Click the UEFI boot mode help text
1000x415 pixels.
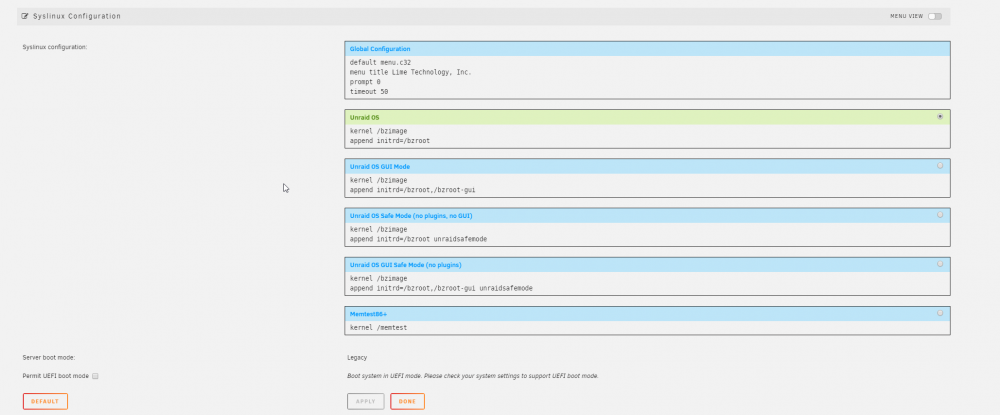coord(473,376)
